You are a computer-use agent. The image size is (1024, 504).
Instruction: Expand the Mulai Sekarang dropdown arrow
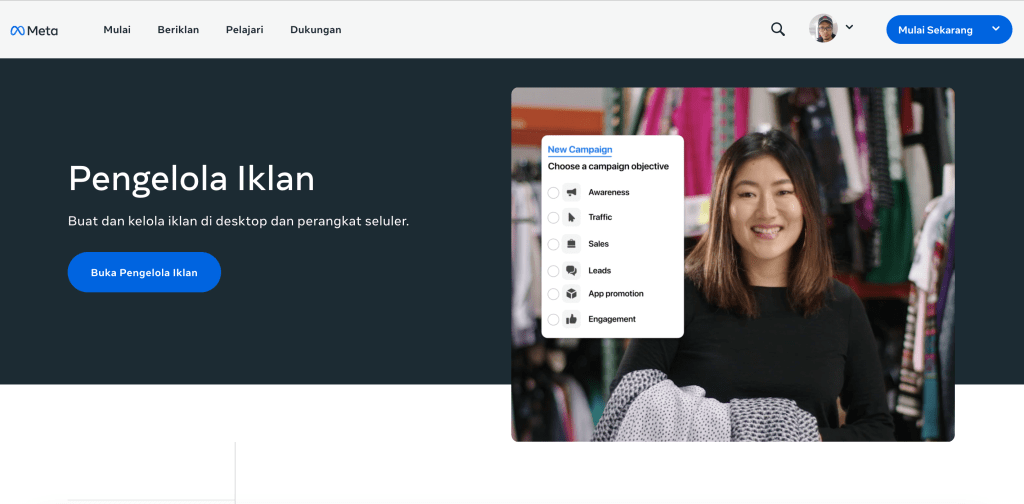point(996,29)
